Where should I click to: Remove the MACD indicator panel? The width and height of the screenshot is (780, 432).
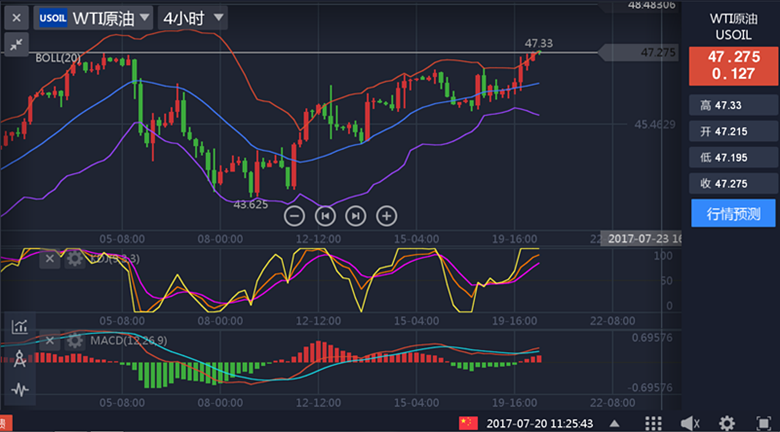click(x=50, y=340)
